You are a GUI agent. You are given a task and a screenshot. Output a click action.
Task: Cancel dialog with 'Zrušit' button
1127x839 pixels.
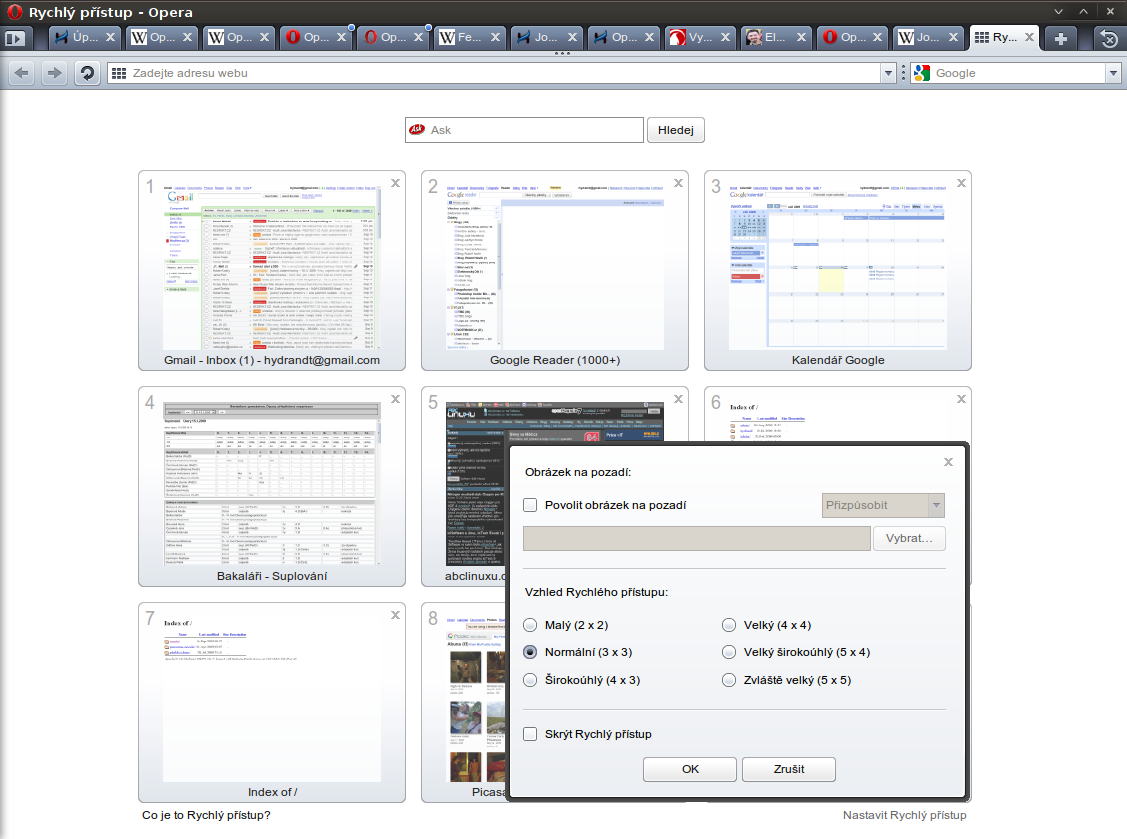788,769
